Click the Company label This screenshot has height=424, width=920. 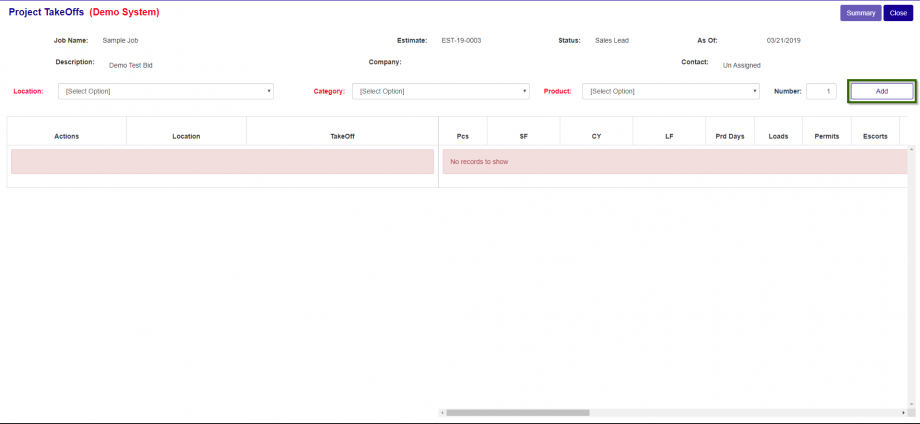point(385,62)
